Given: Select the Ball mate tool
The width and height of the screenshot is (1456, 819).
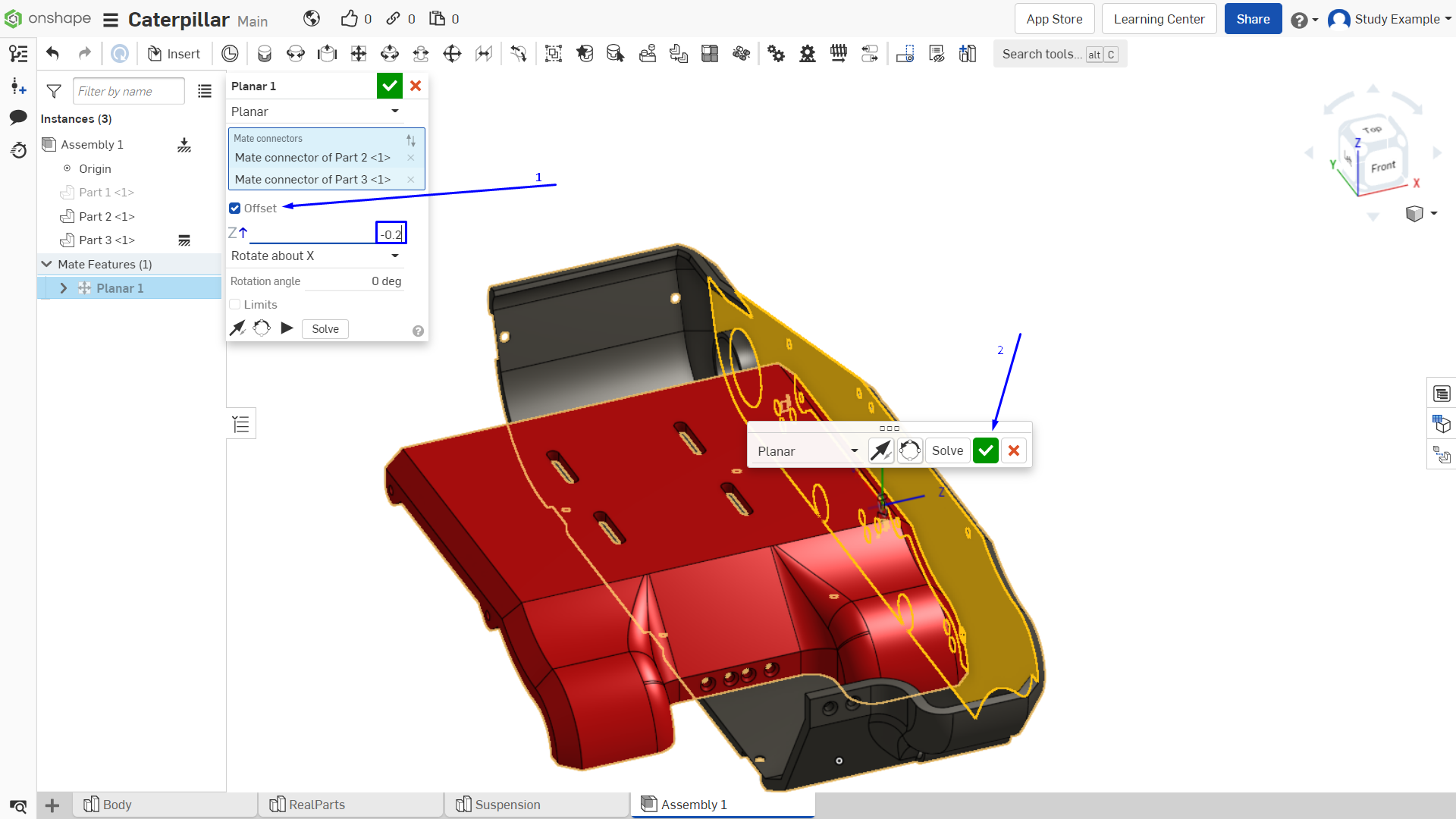Looking at the screenshot, I should point(452,54).
